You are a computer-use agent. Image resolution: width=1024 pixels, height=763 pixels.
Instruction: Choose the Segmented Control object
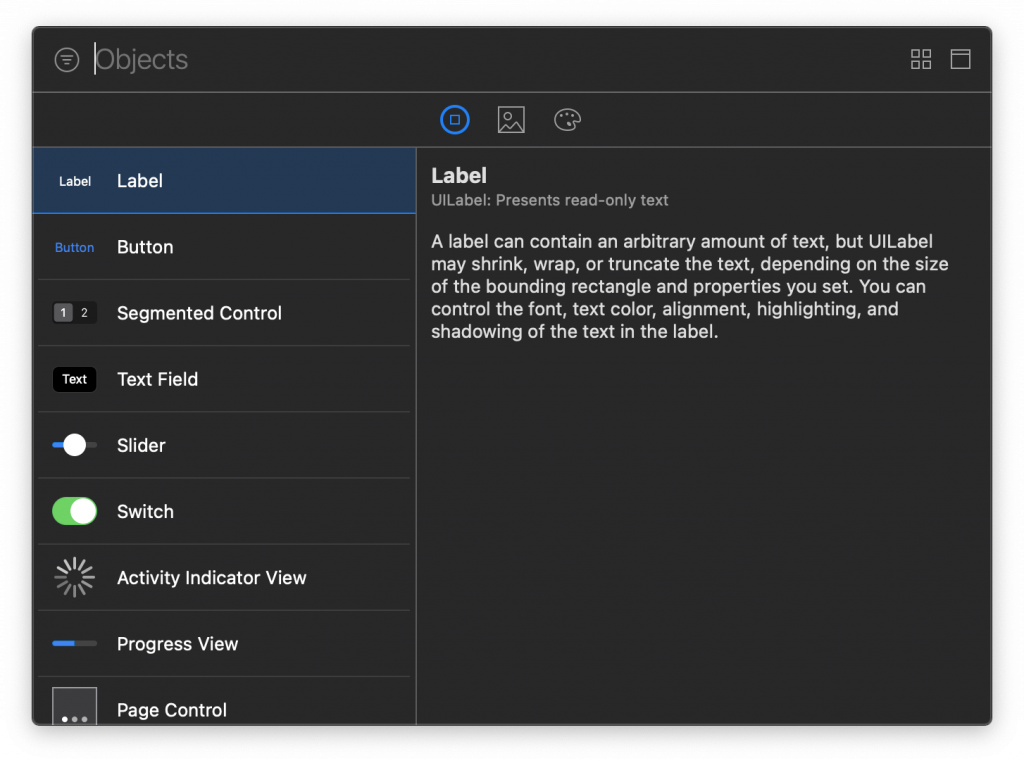[x=224, y=313]
